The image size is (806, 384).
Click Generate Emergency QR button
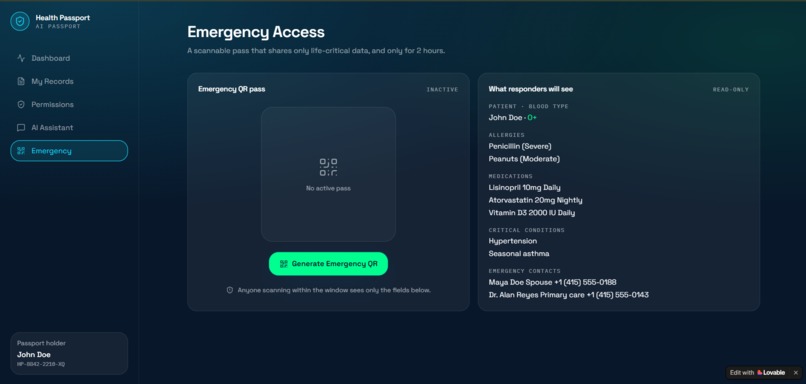[328, 264]
